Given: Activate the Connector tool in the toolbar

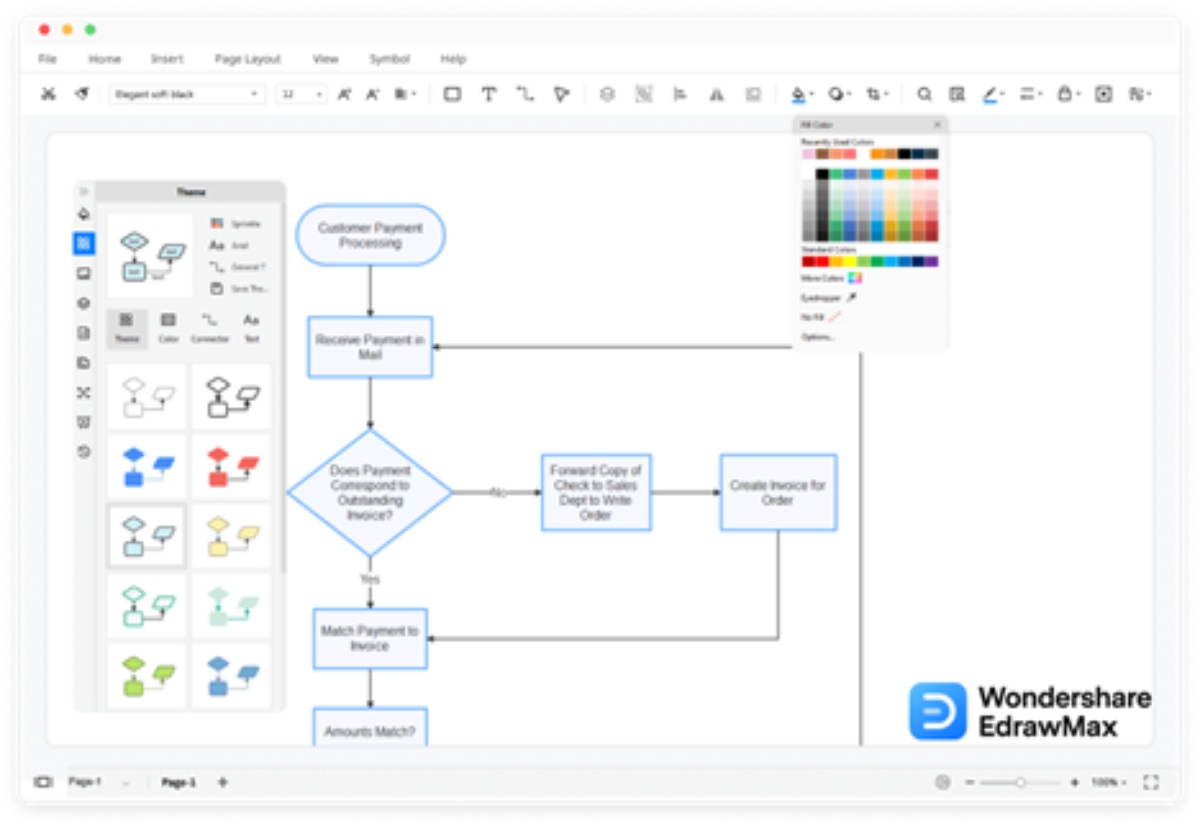Looking at the screenshot, I should pyautogui.click(x=525, y=94).
